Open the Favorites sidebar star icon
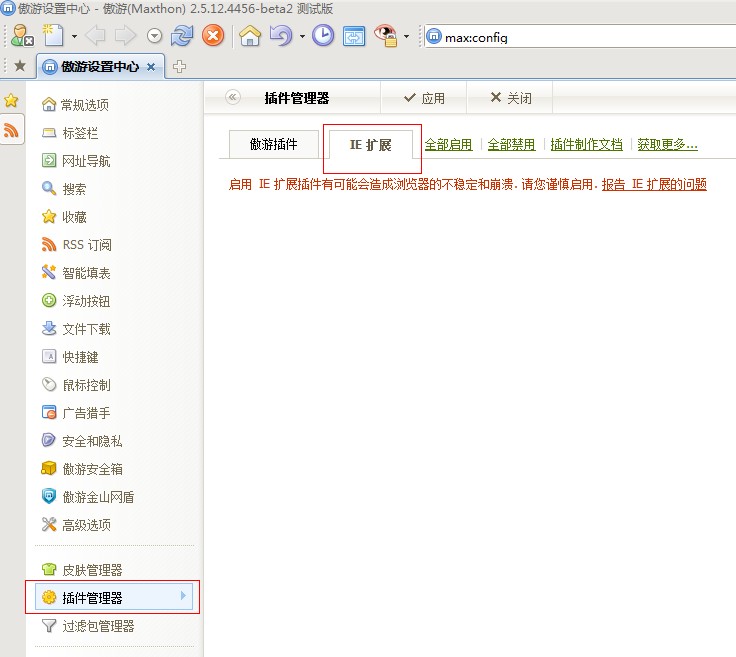Screen dimensions: 736x657 [11, 100]
